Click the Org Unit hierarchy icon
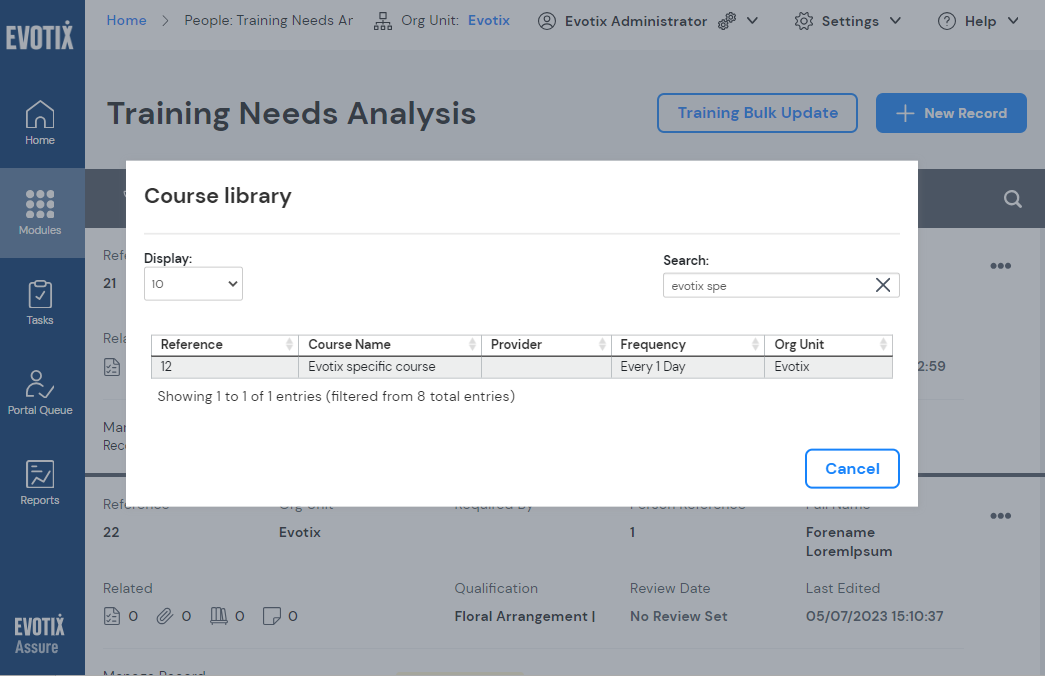Viewport: 1045px width, 676px height. (x=382, y=21)
